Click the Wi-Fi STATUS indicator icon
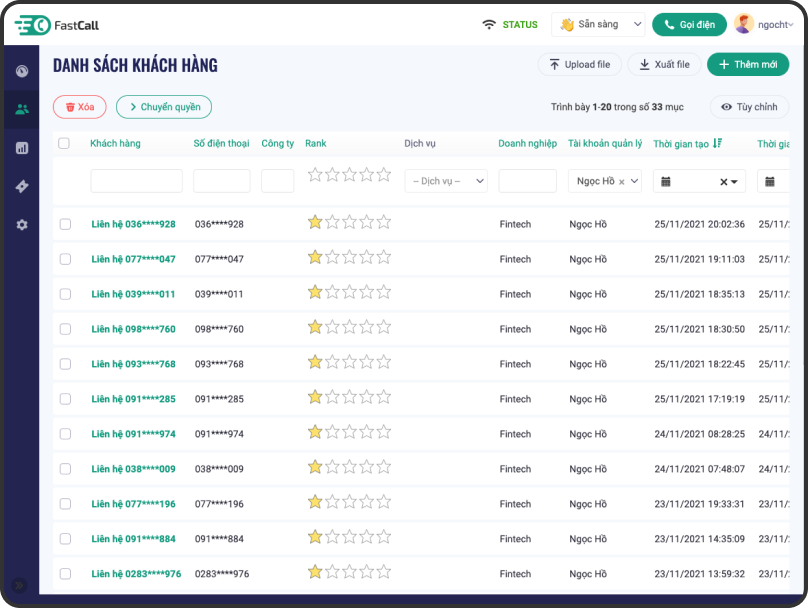The height and width of the screenshot is (608, 808). point(489,25)
